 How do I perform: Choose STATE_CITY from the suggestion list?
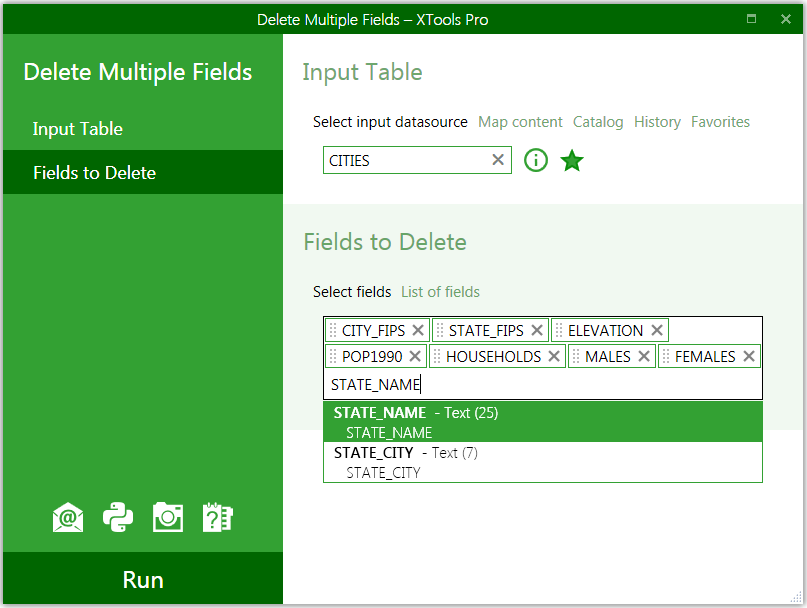(542, 462)
